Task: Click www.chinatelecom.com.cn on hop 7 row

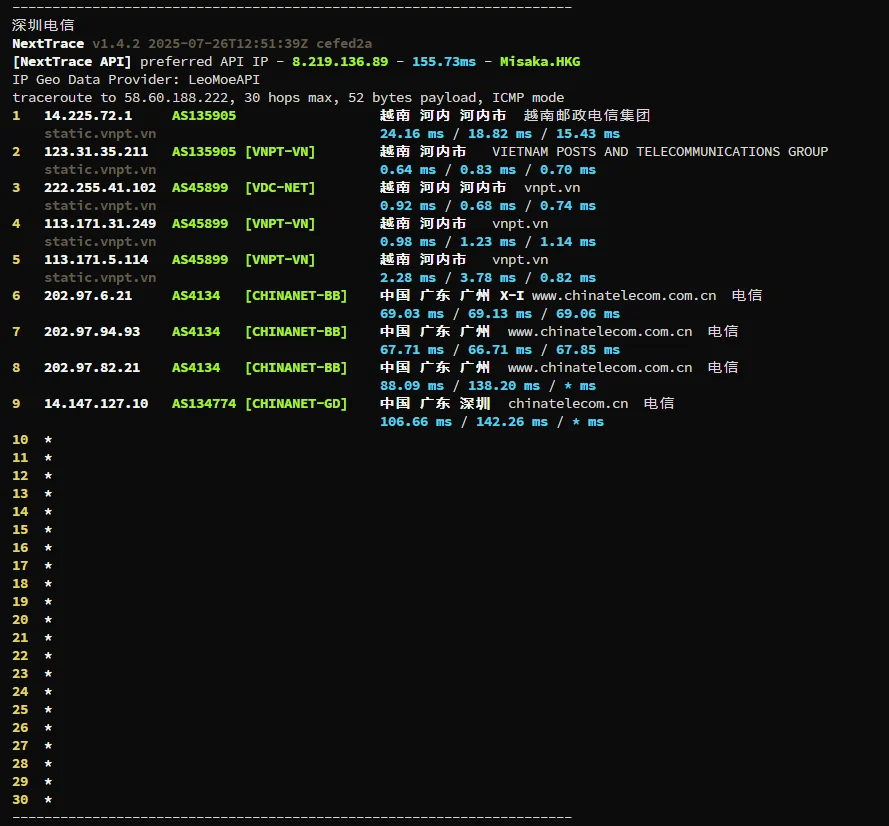Action: [x=600, y=332]
